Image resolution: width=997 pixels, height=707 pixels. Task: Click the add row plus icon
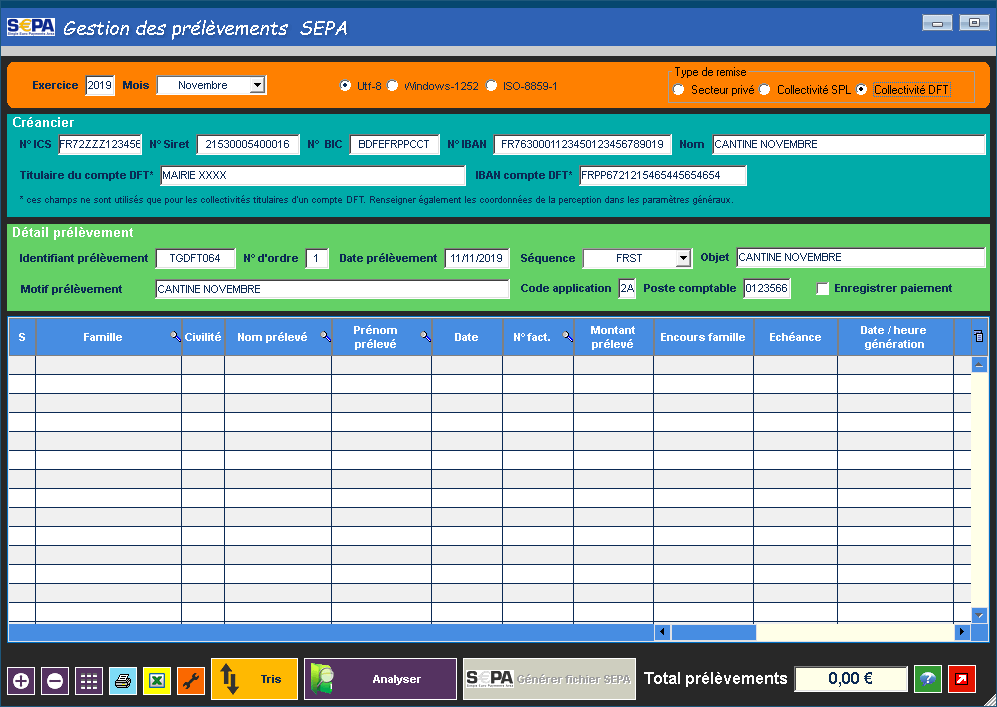point(21,681)
